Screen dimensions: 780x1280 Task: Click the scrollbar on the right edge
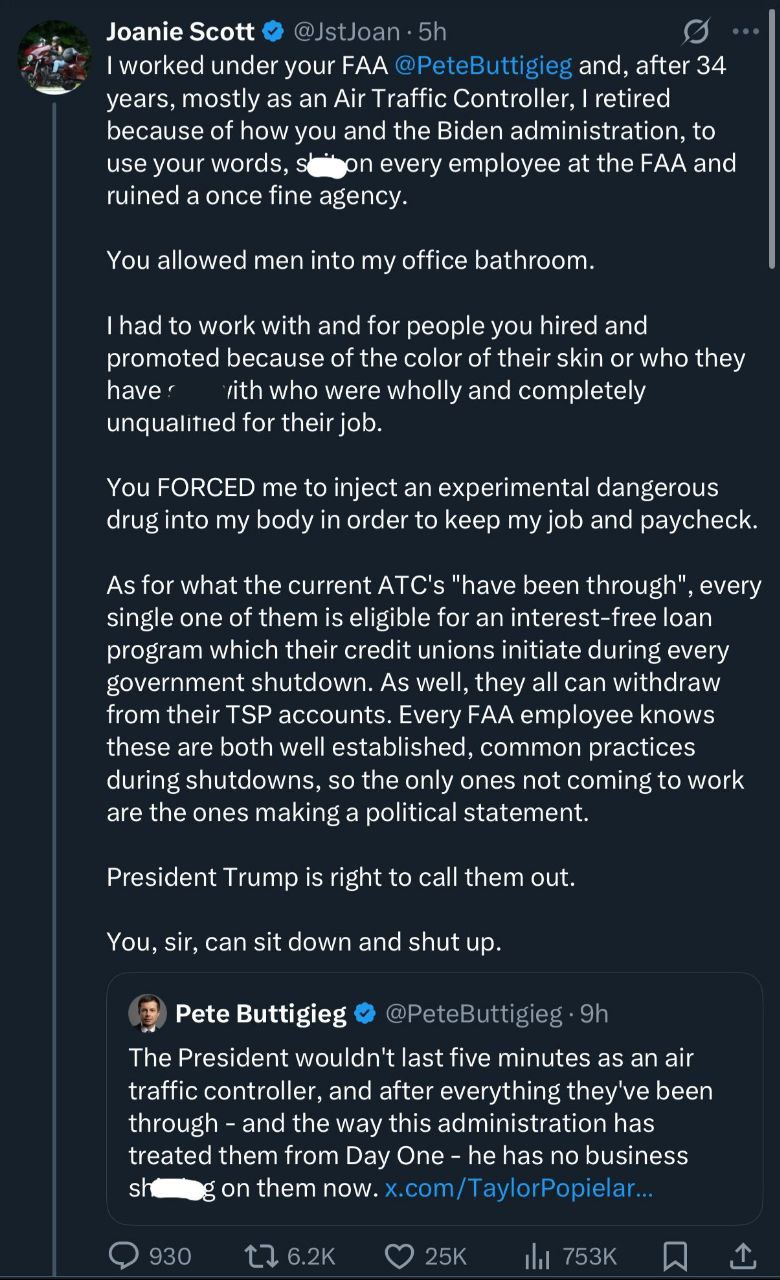(x=772, y=140)
